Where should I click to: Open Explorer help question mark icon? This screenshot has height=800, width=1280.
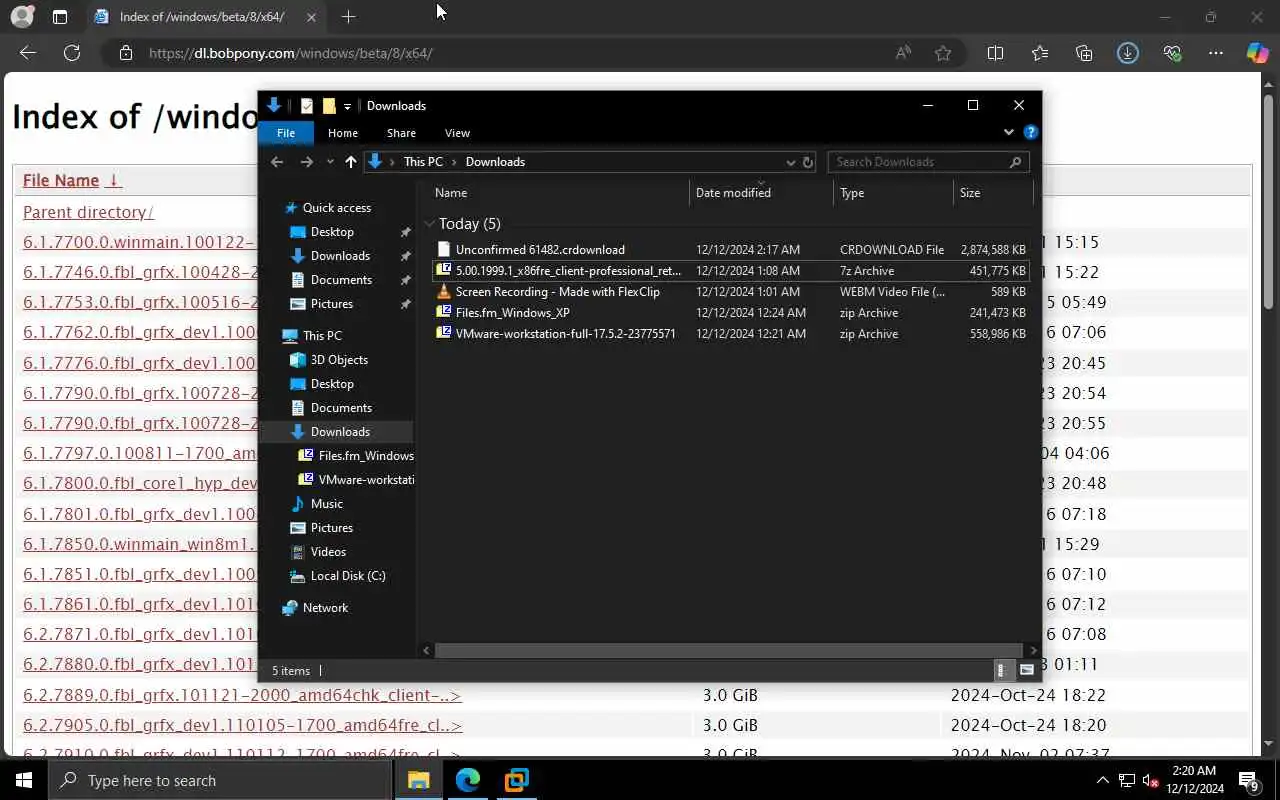(1031, 132)
